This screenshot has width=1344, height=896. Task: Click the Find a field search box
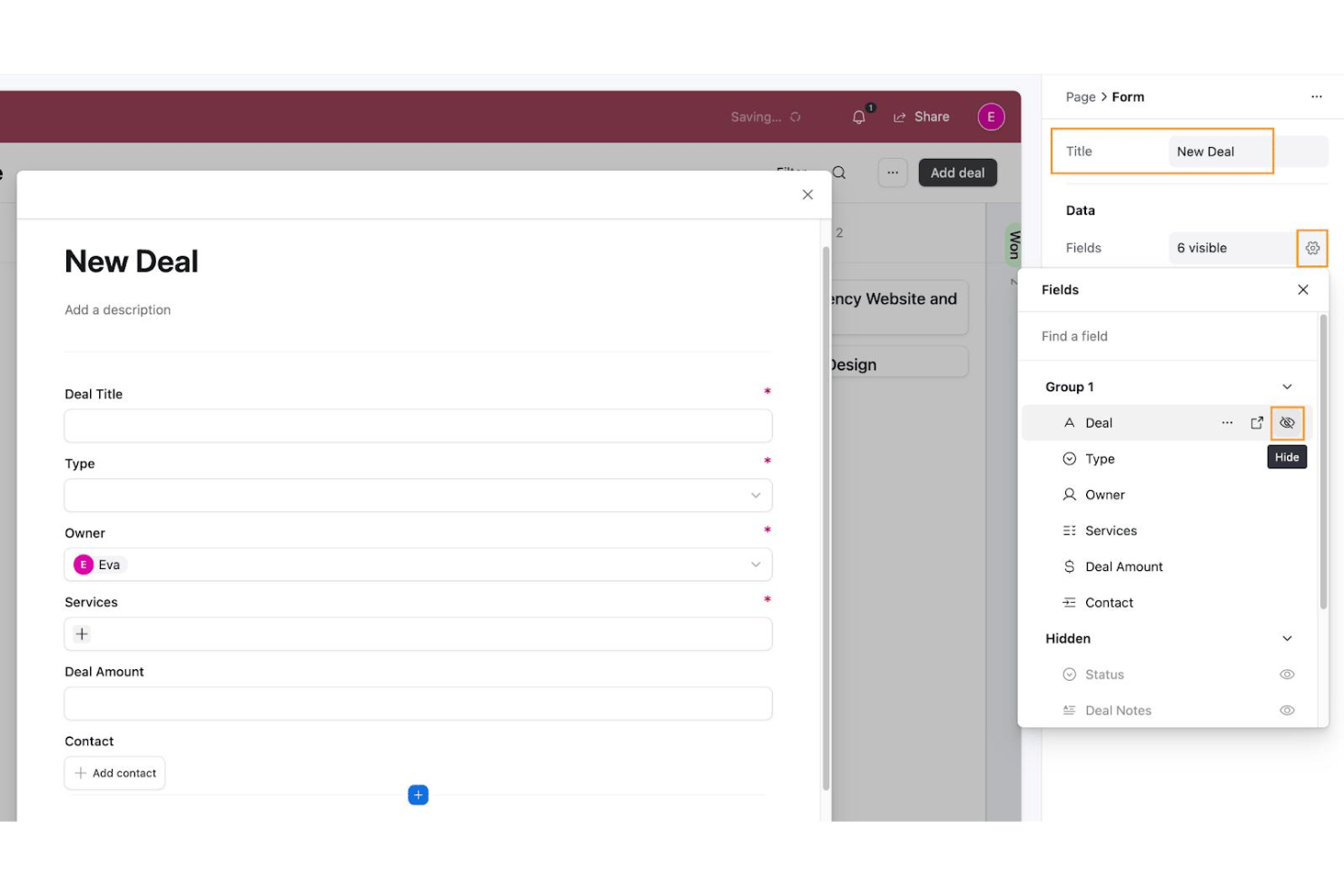point(1166,336)
